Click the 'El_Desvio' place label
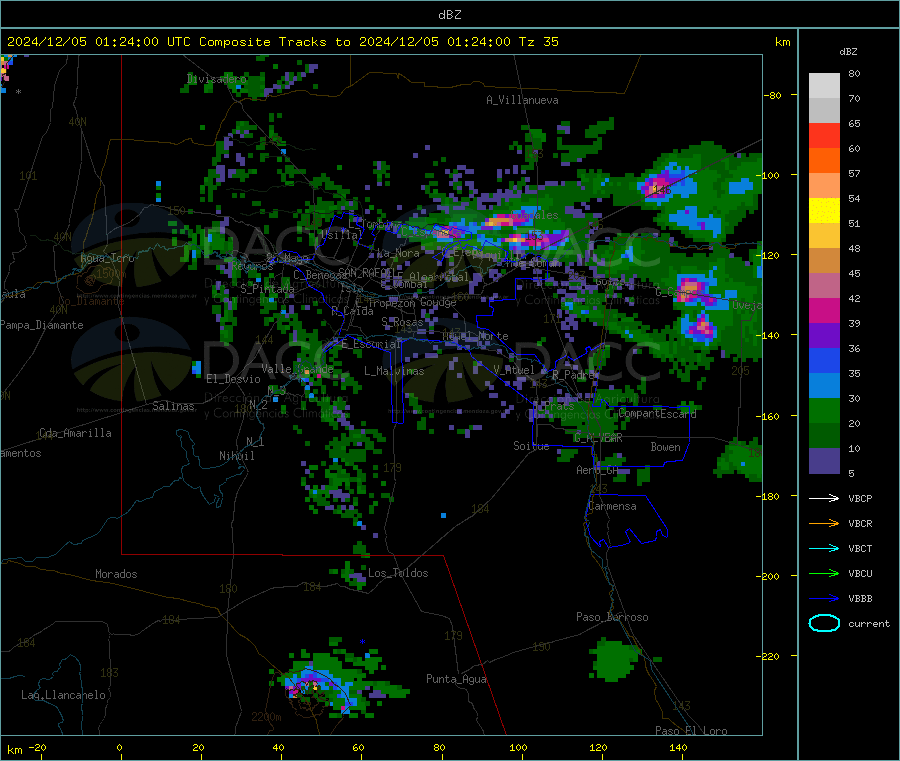 click(233, 379)
